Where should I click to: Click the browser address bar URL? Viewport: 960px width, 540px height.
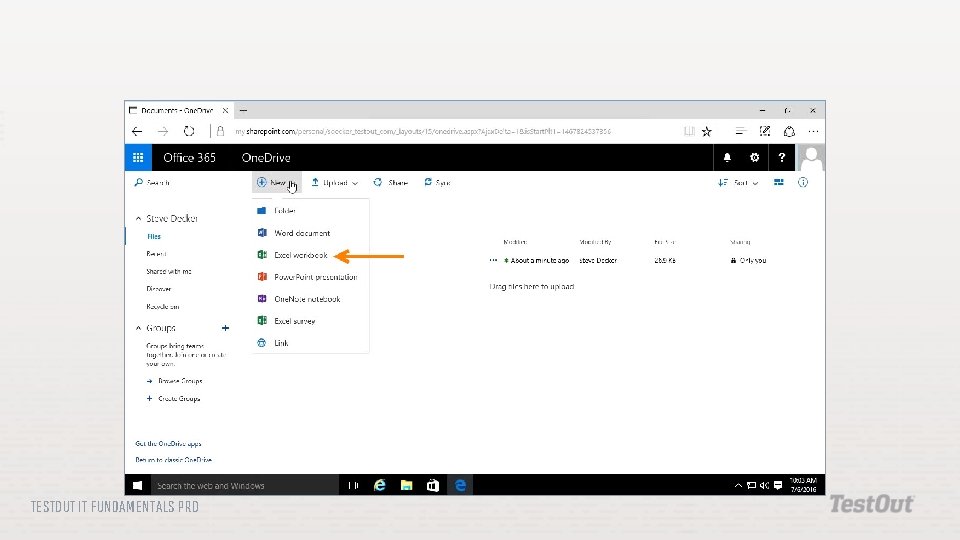coord(423,132)
